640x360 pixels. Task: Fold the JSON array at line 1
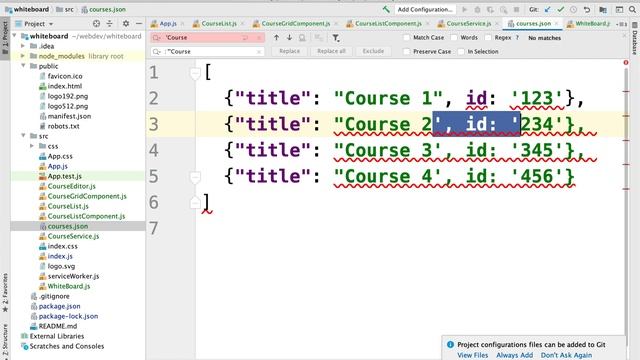(195, 73)
